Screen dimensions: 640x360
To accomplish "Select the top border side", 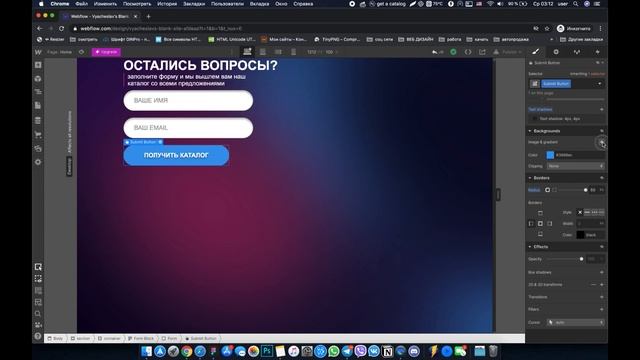I will click(x=540, y=213).
